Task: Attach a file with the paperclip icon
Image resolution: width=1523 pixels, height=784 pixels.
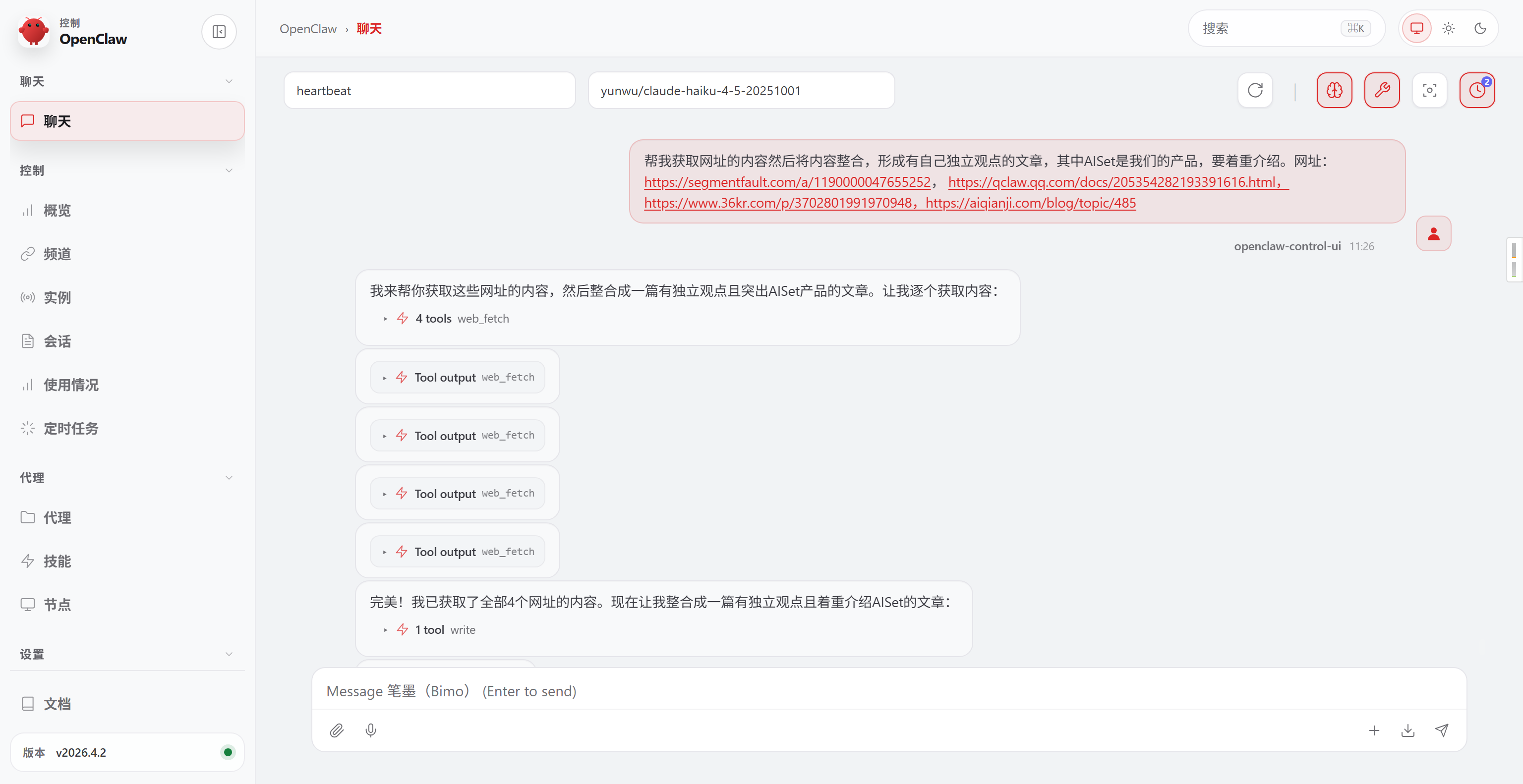Action: click(337, 730)
